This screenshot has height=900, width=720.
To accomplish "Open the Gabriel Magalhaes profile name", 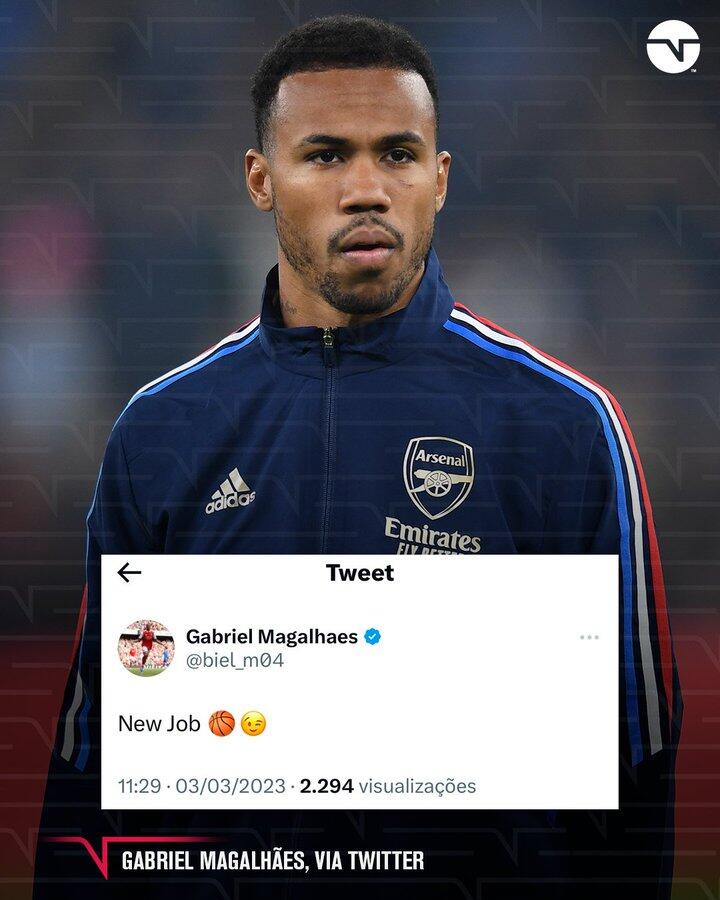I will [272, 637].
